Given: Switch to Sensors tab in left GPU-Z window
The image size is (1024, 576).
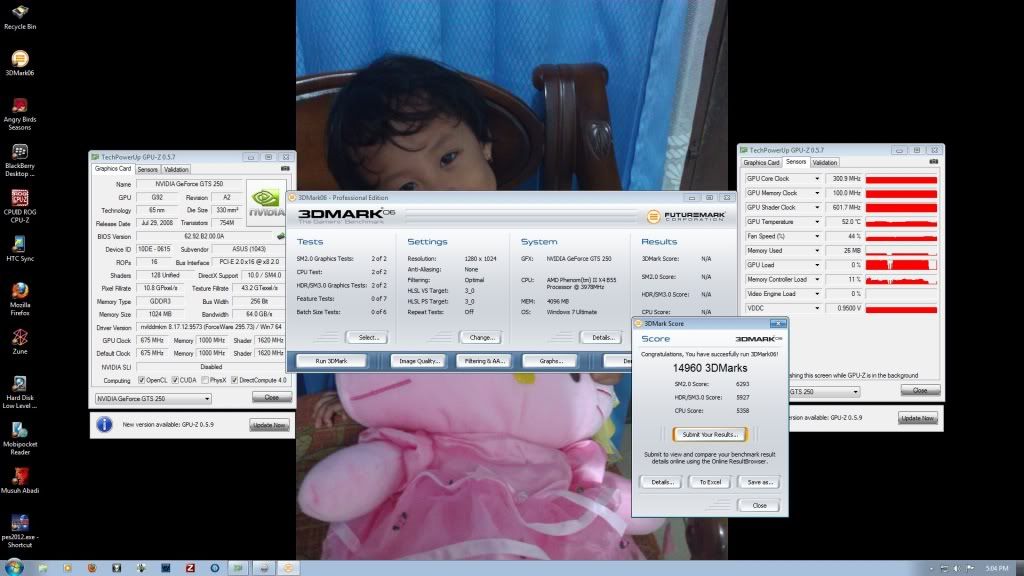Looking at the screenshot, I should pyautogui.click(x=148, y=169).
